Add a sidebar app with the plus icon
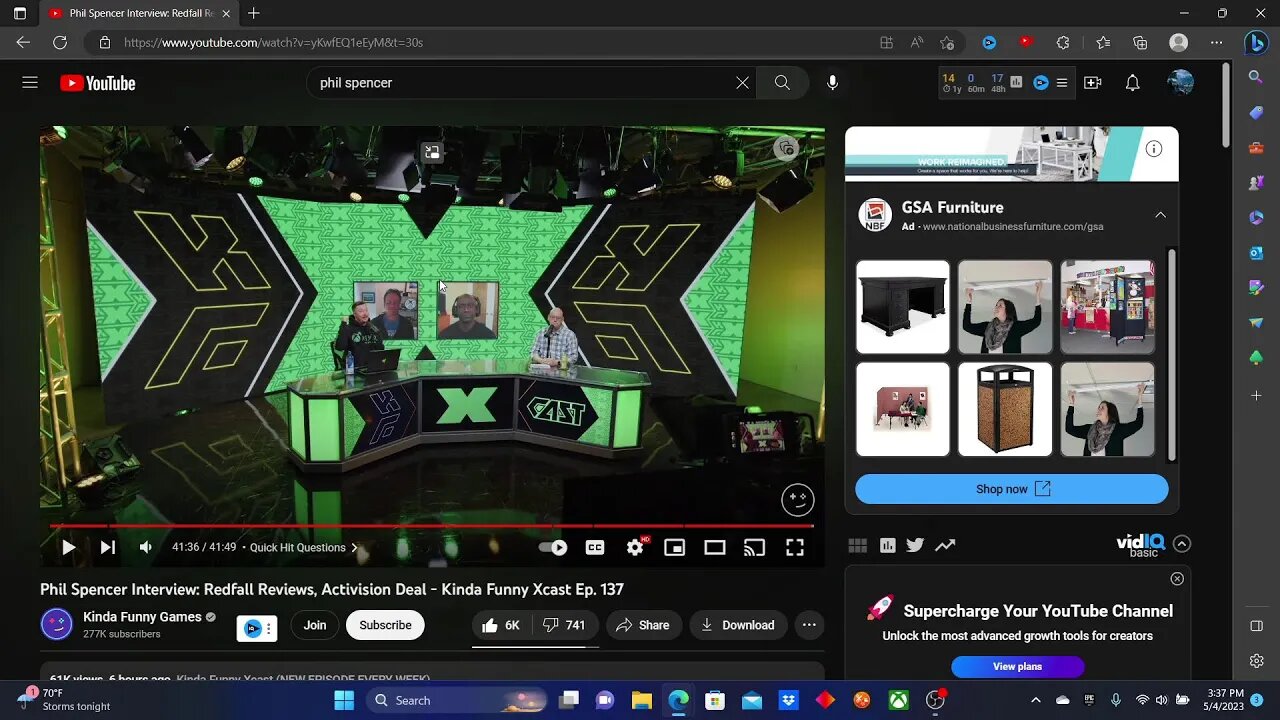Image resolution: width=1280 pixels, height=720 pixels. [x=1256, y=396]
